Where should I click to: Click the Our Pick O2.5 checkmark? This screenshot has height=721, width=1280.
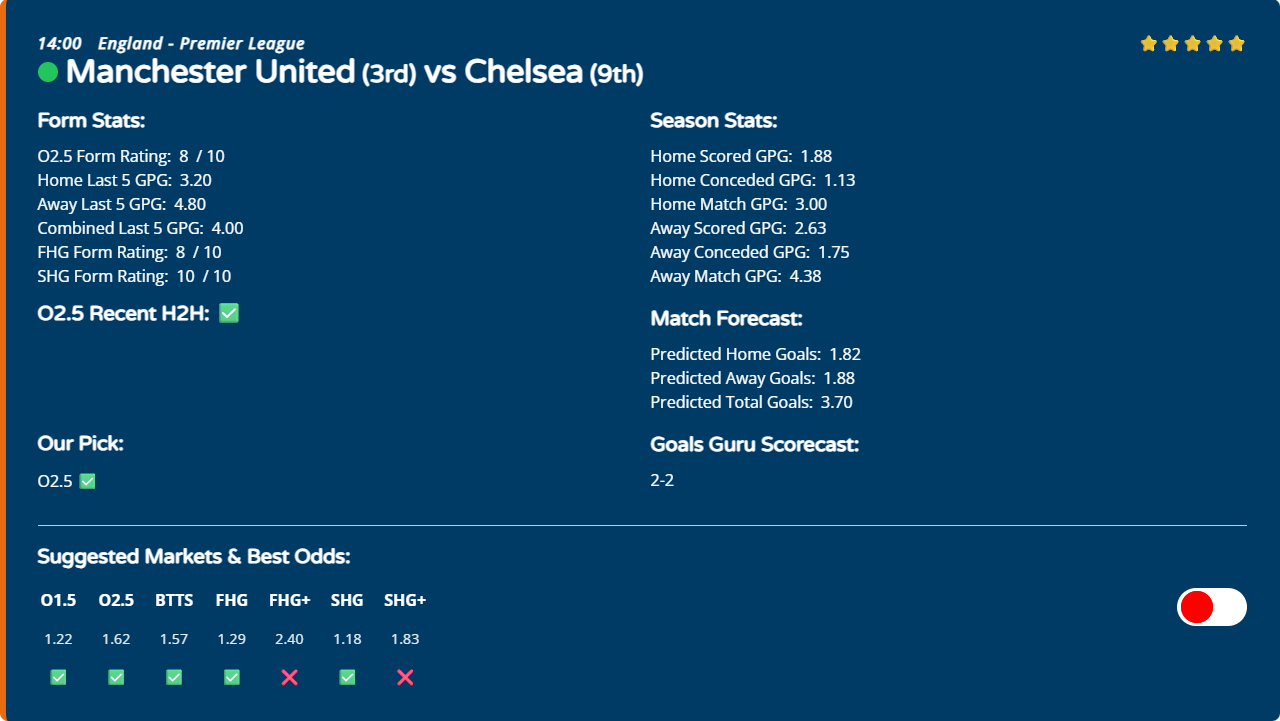[x=87, y=481]
